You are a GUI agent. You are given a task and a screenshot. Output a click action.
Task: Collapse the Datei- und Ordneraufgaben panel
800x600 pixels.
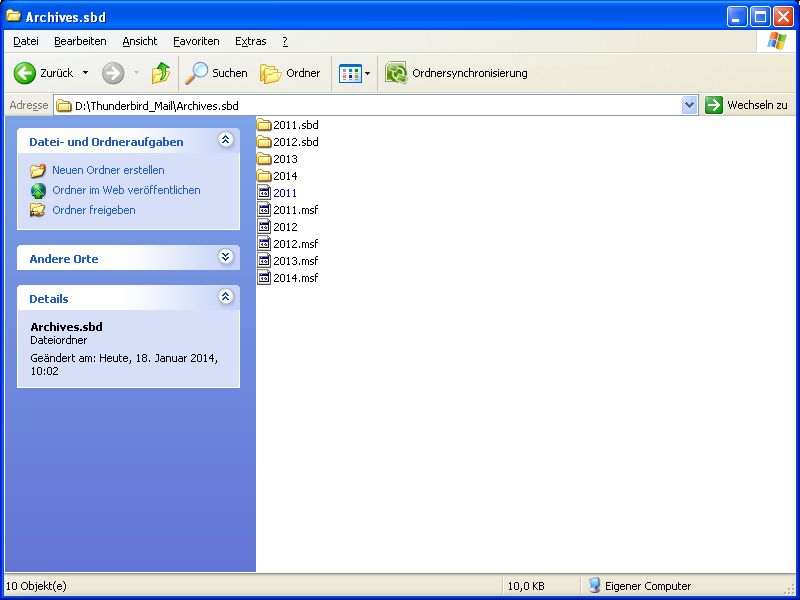pos(226,141)
